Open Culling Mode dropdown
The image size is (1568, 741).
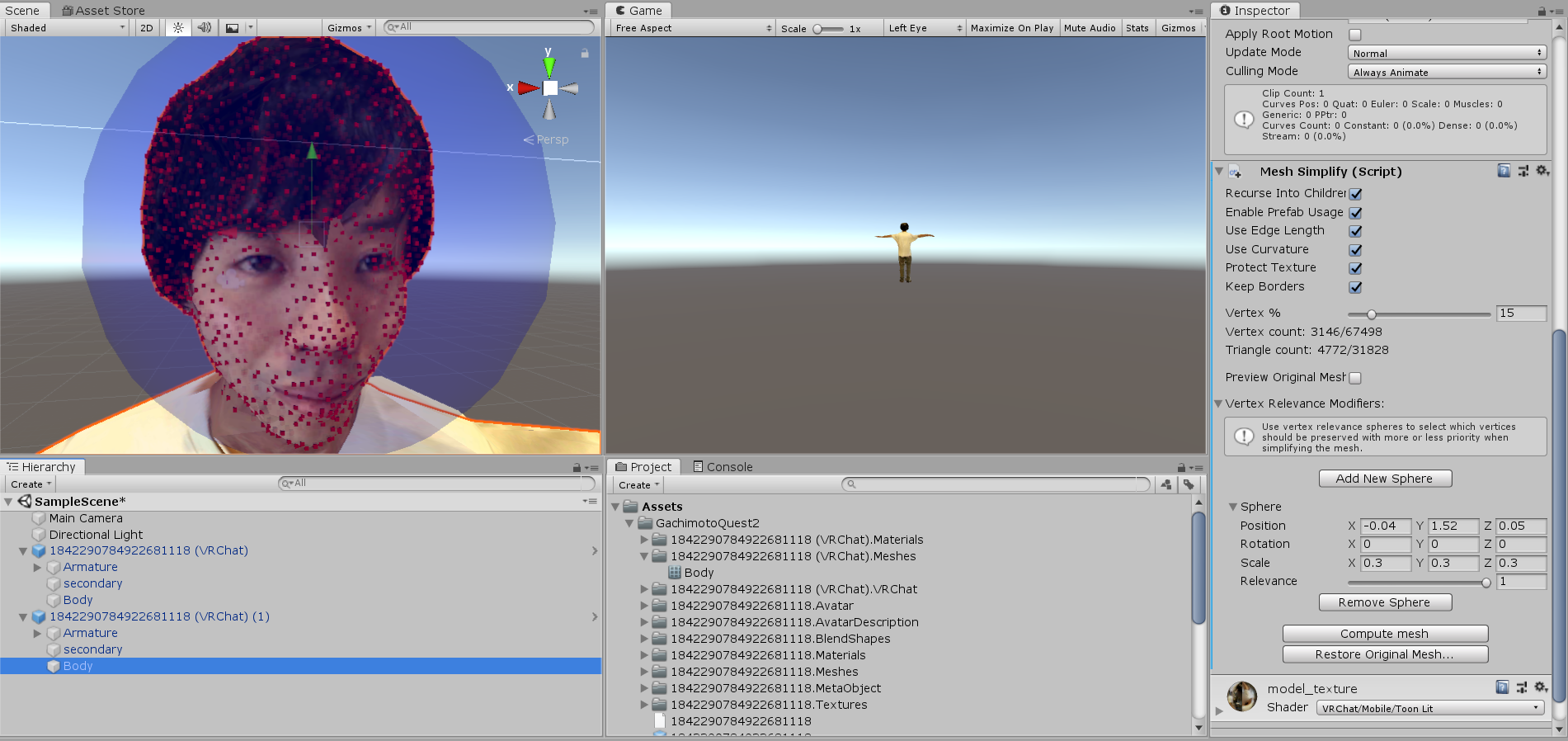(x=1447, y=72)
